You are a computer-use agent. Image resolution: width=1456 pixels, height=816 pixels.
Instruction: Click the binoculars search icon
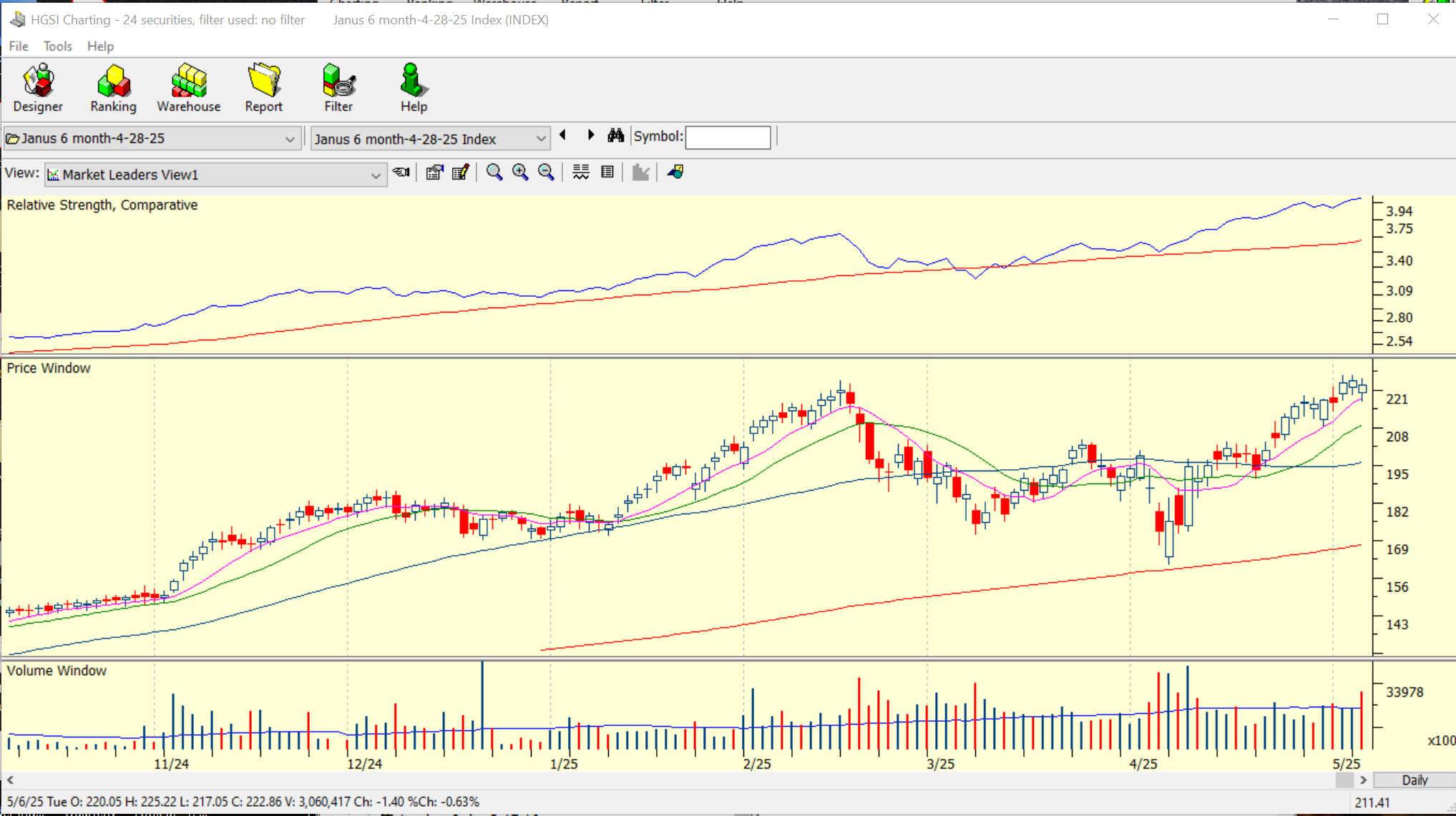click(x=615, y=135)
